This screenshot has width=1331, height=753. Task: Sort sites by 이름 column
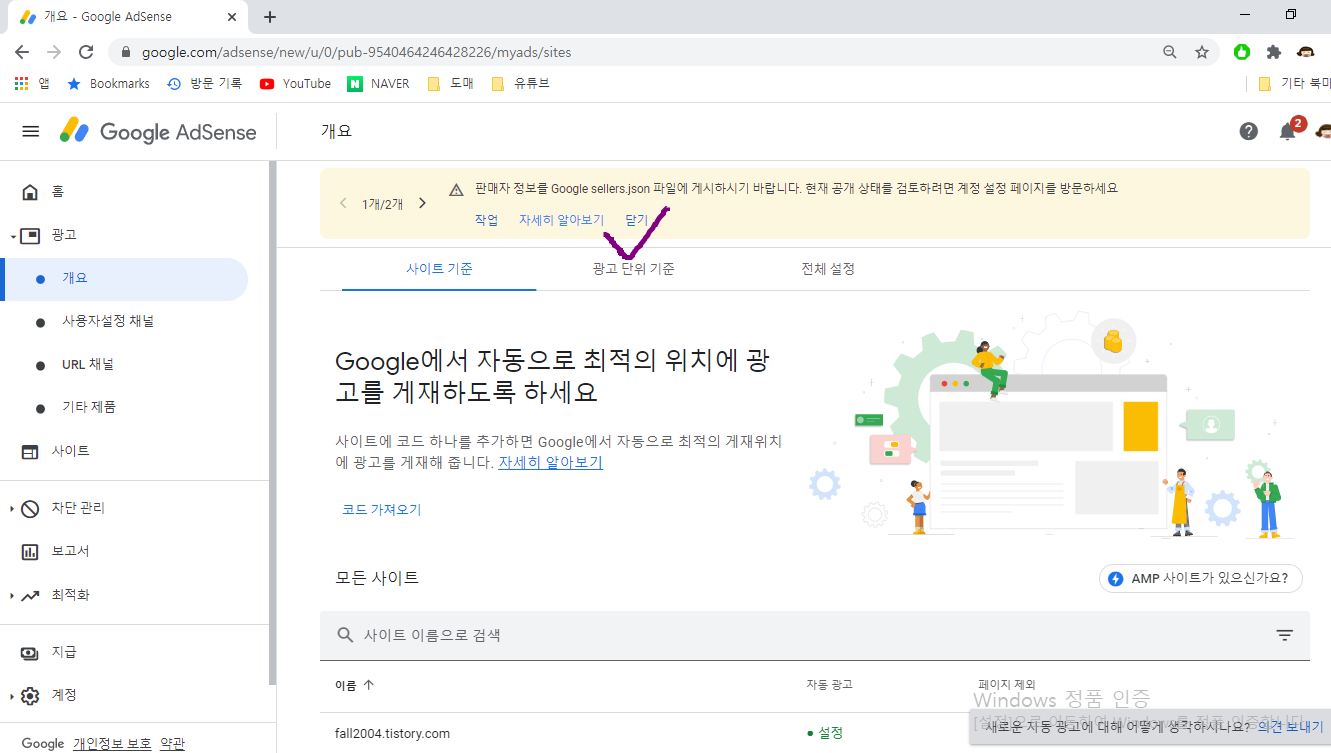click(355, 685)
